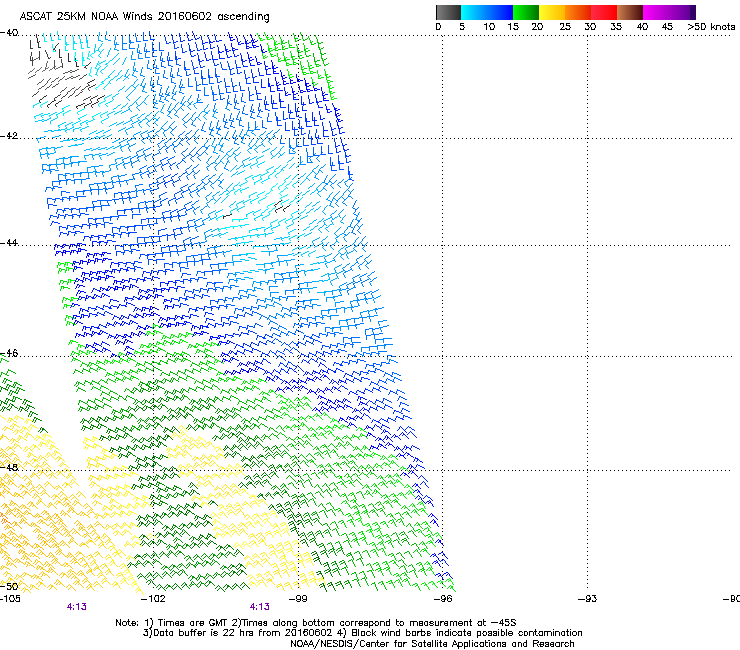Click the blue 10-15 knots legend swatch
740x650 pixels.
500,12
